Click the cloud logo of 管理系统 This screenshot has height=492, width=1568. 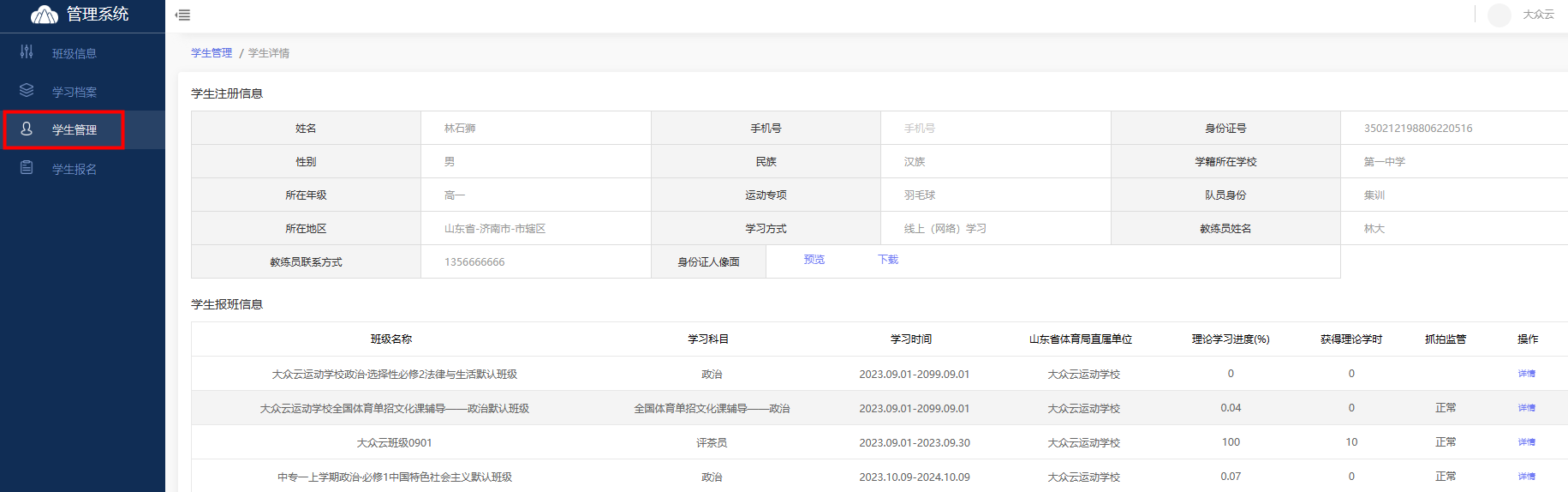click(x=45, y=14)
